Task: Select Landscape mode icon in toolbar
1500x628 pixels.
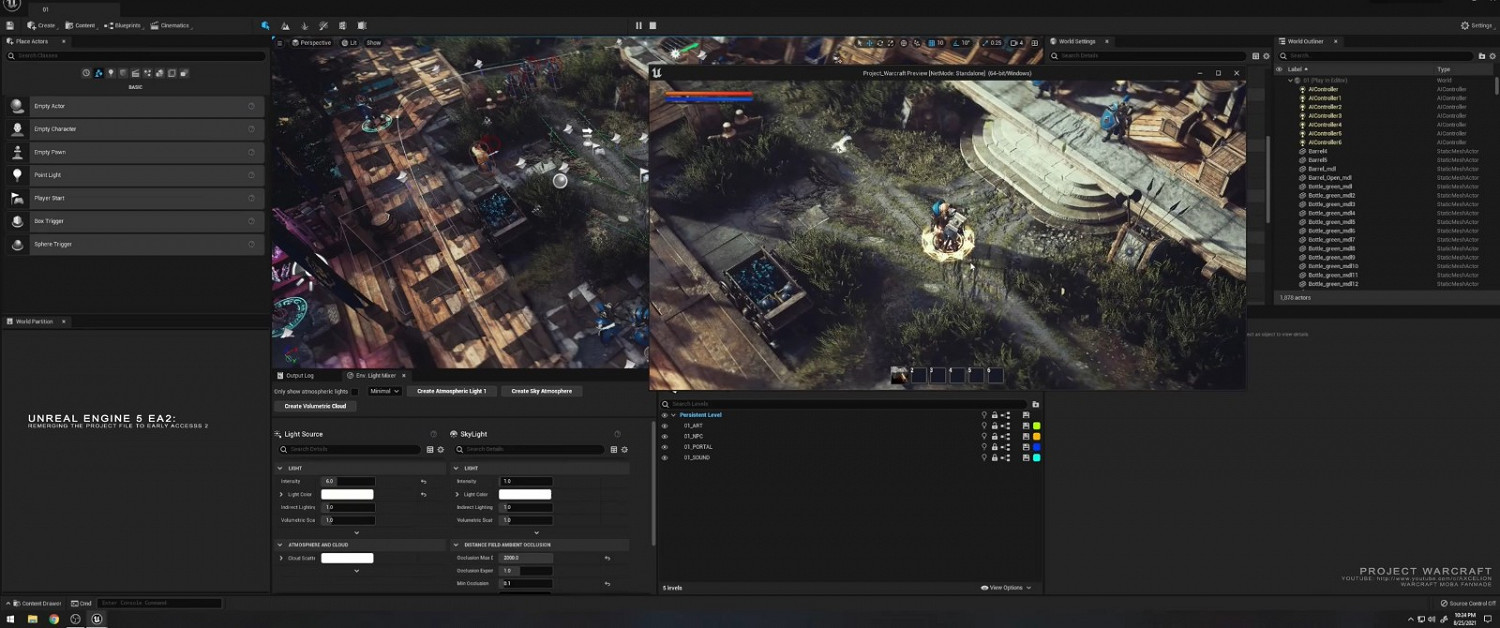Action: pyautogui.click(x=286, y=25)
